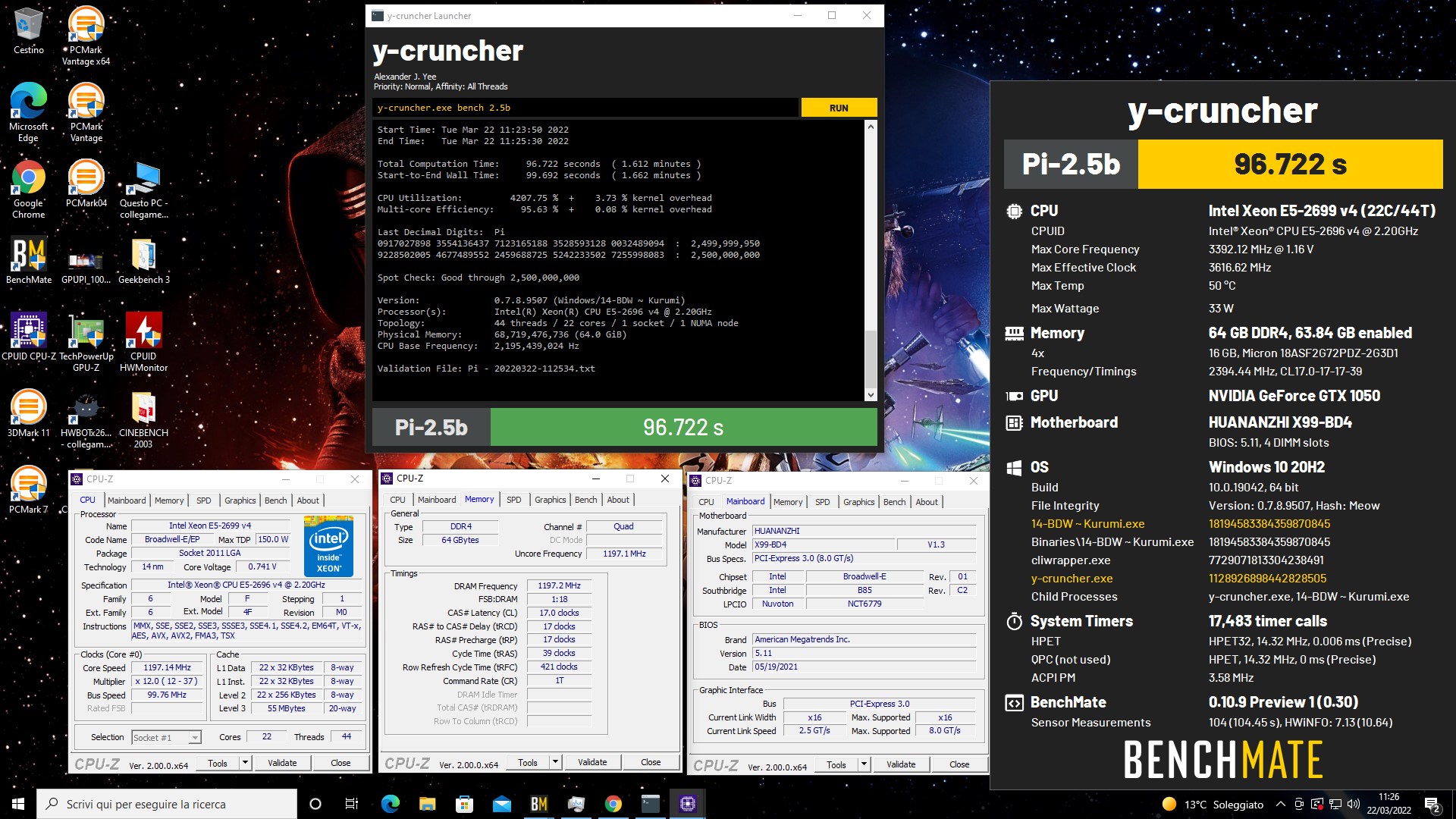Click 14-BDW ~ Kurumi.exe in BenchMate panel
Screen dimensions: 1456x819
pyautogui.click(x=1087, y=524)
